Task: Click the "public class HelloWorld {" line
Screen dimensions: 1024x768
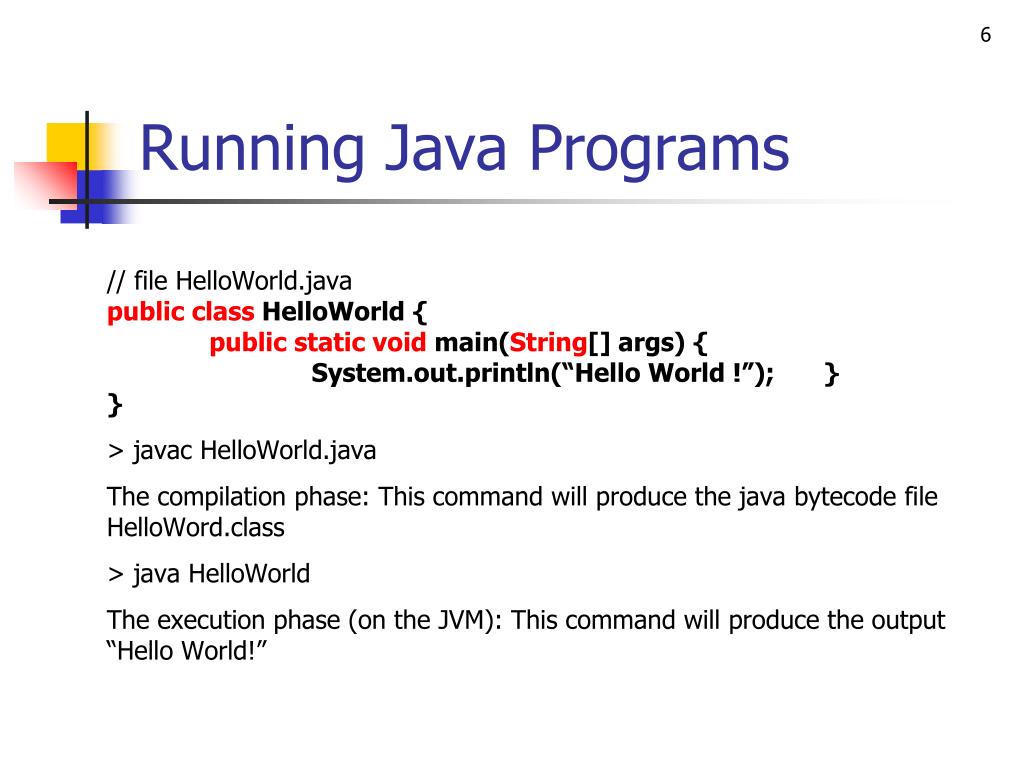Action: tap(266, 312)
